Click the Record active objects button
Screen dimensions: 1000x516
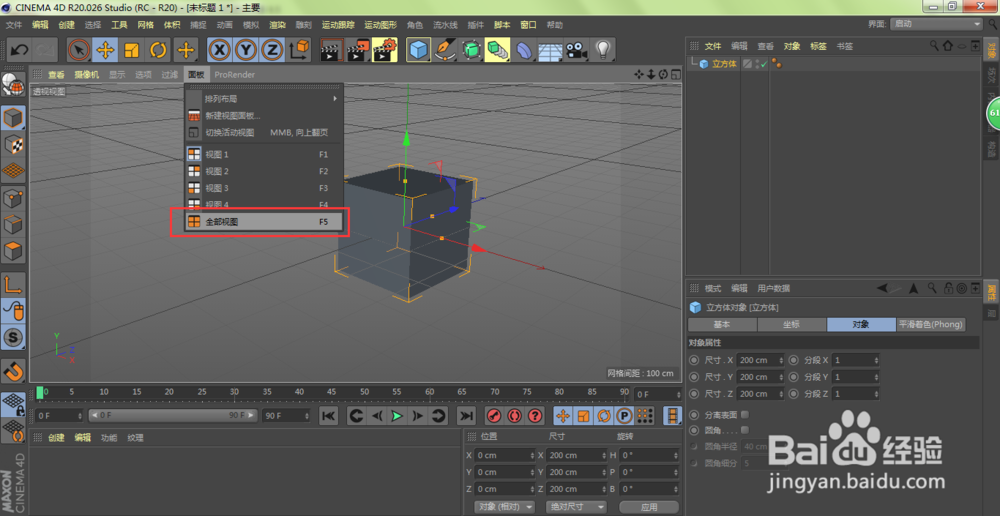pyautogui.click(x=493, y=416)
